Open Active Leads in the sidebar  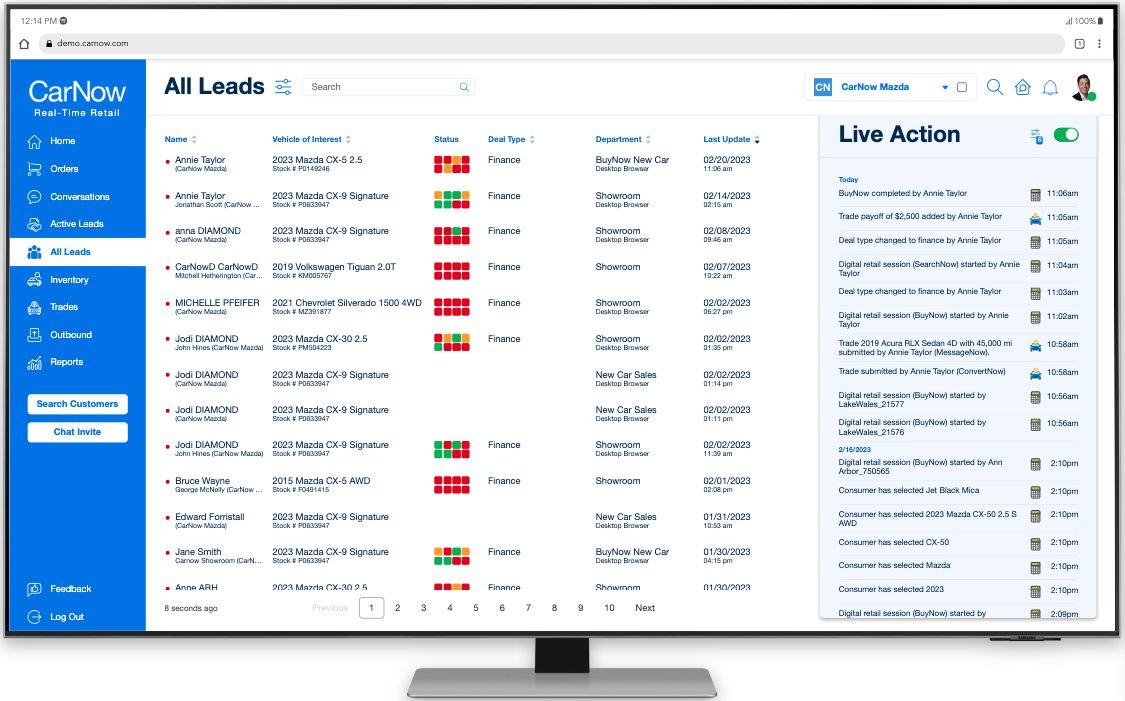(76, 225)
